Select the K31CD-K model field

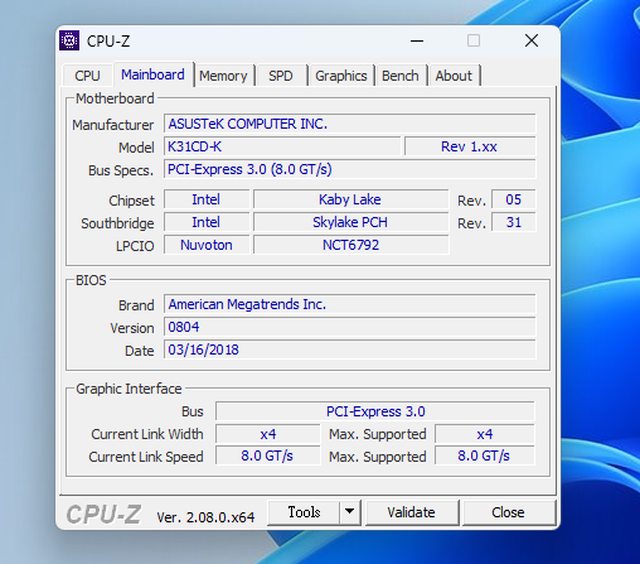point(282,147)
